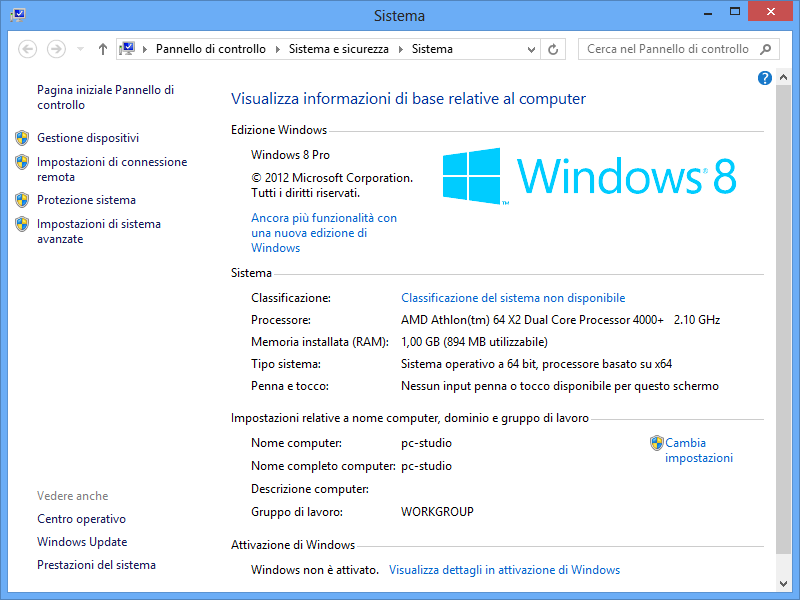Maximize the Sistema window
The width and height of the screenshot is (800, 600).
[x=735, y=12]
